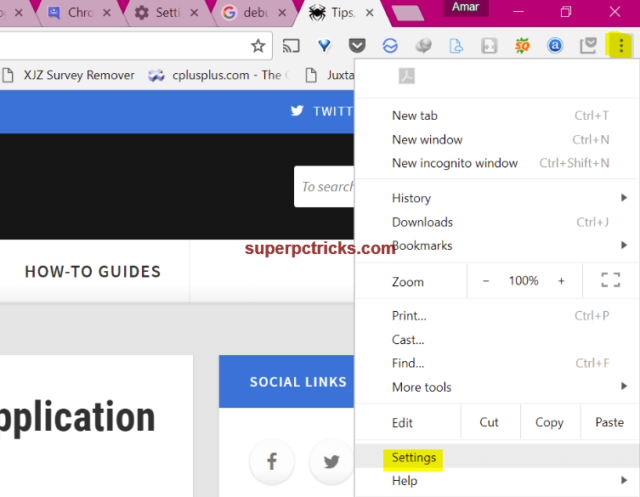
Task: Open Downloads from the menu
Action: click(497, 222)
